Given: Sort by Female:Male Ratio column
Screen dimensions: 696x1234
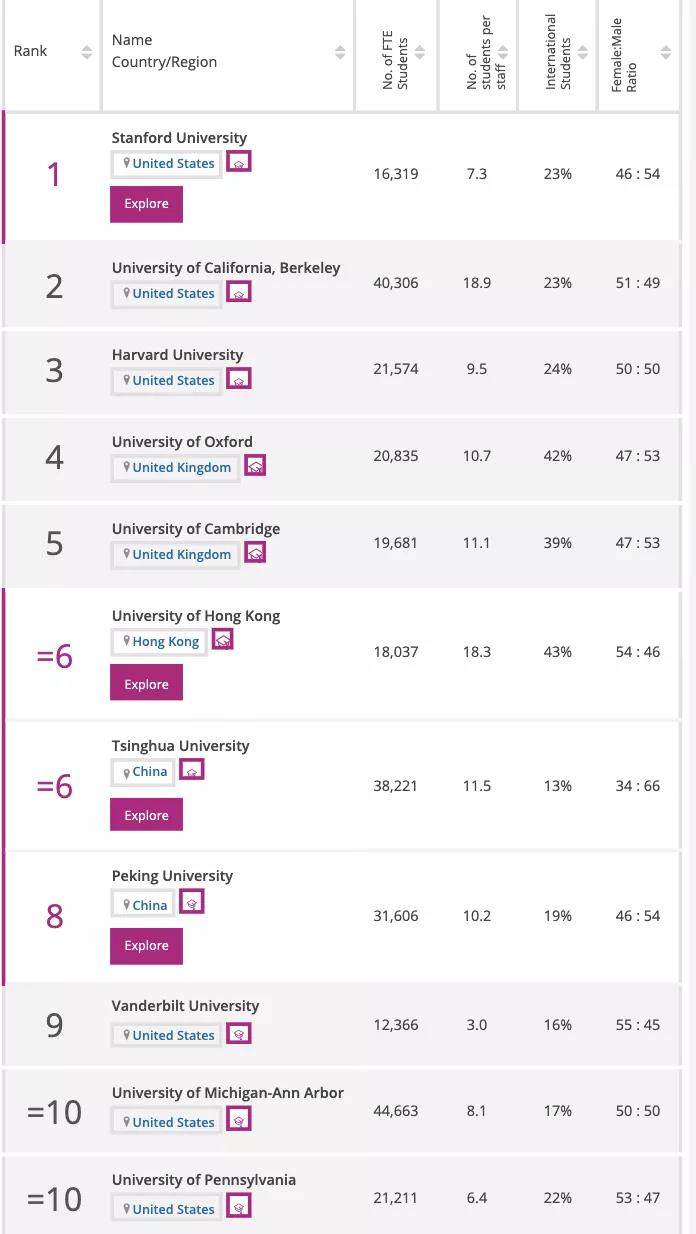Looking at the screenshot, I should click(666, 52).
